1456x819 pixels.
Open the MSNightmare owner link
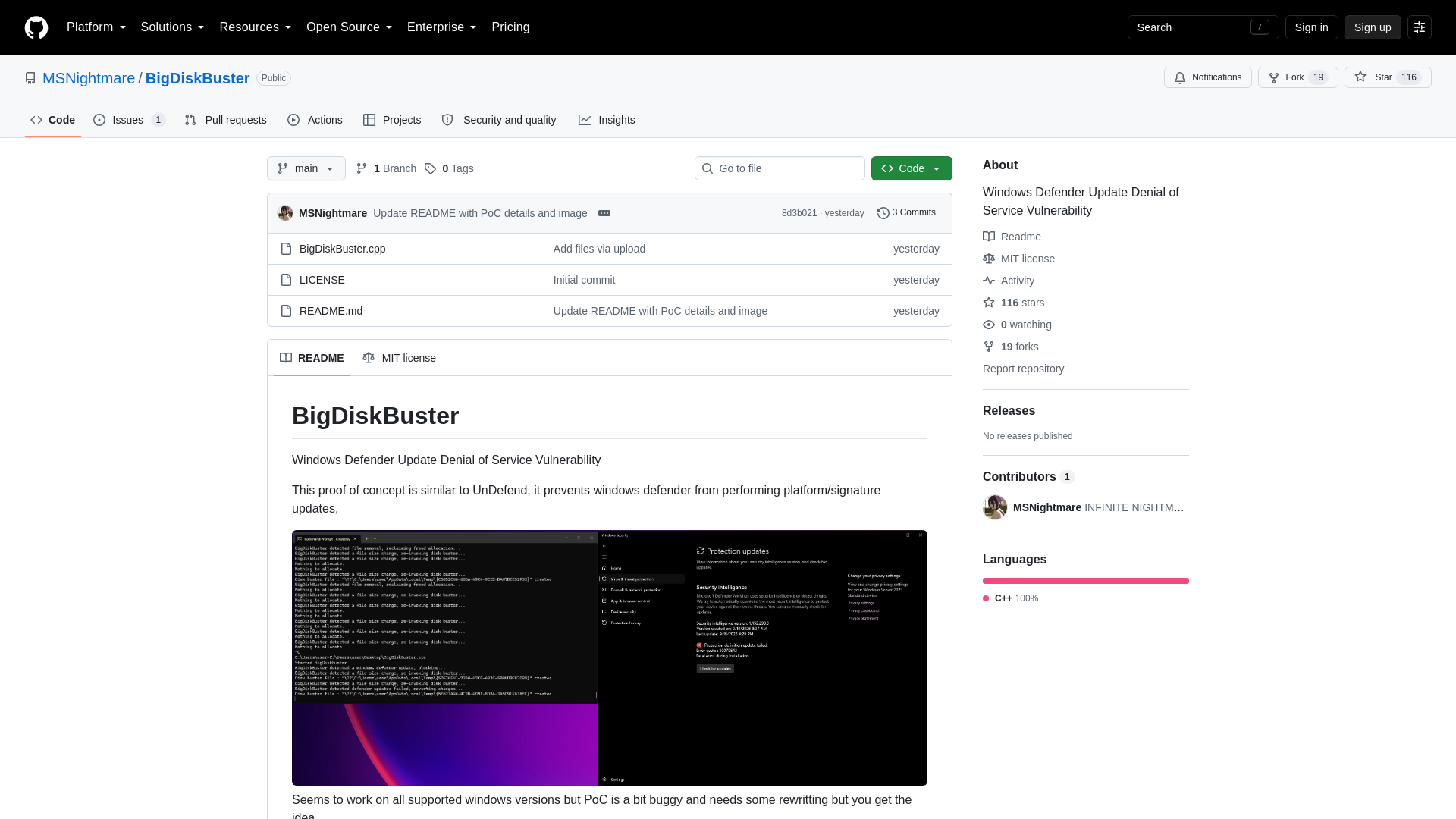(89, 78)
